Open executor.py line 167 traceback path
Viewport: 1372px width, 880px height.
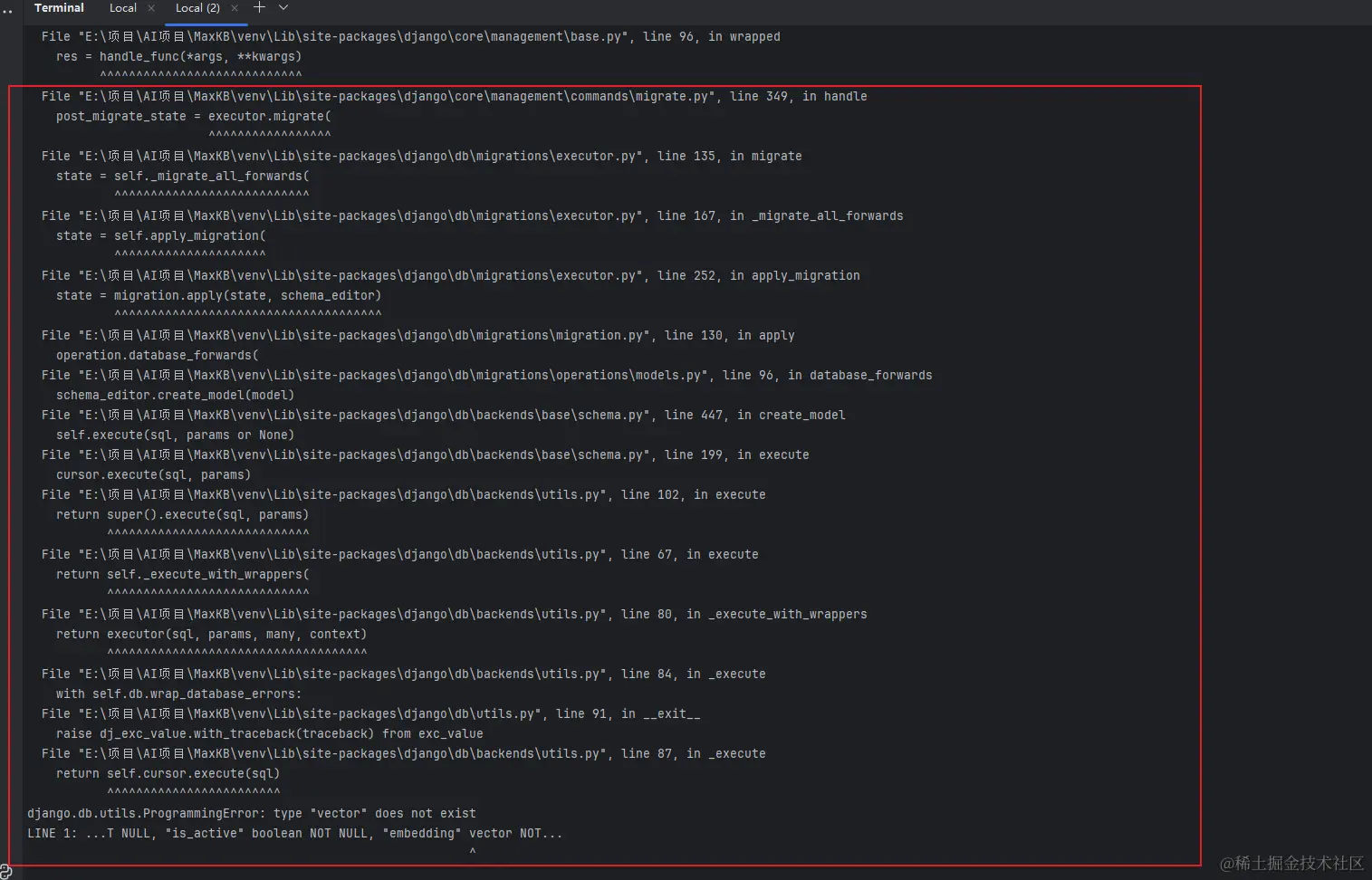click(x=361, y=216)
